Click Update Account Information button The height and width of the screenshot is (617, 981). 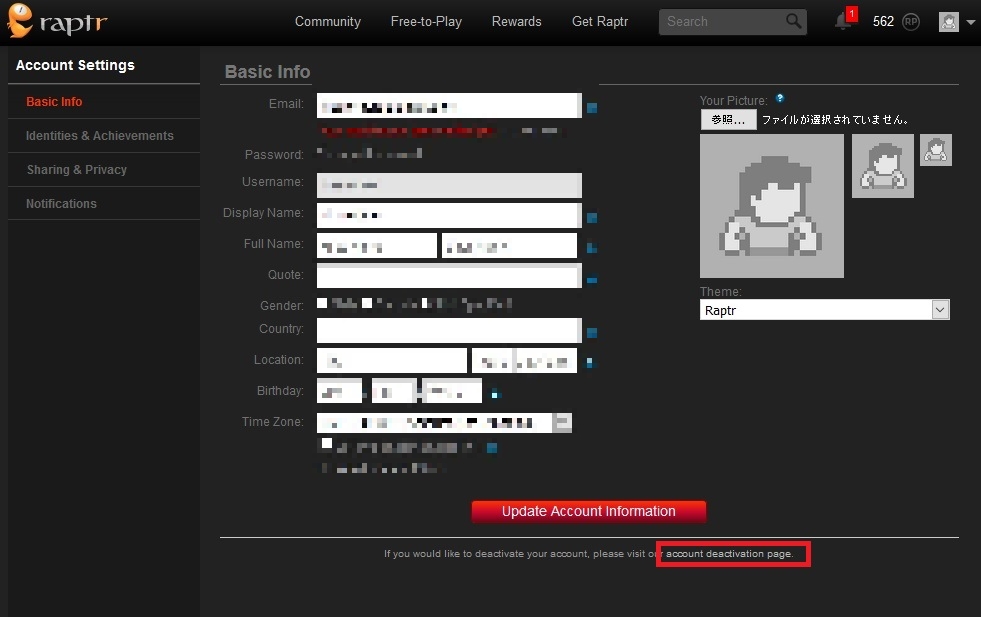589,511
